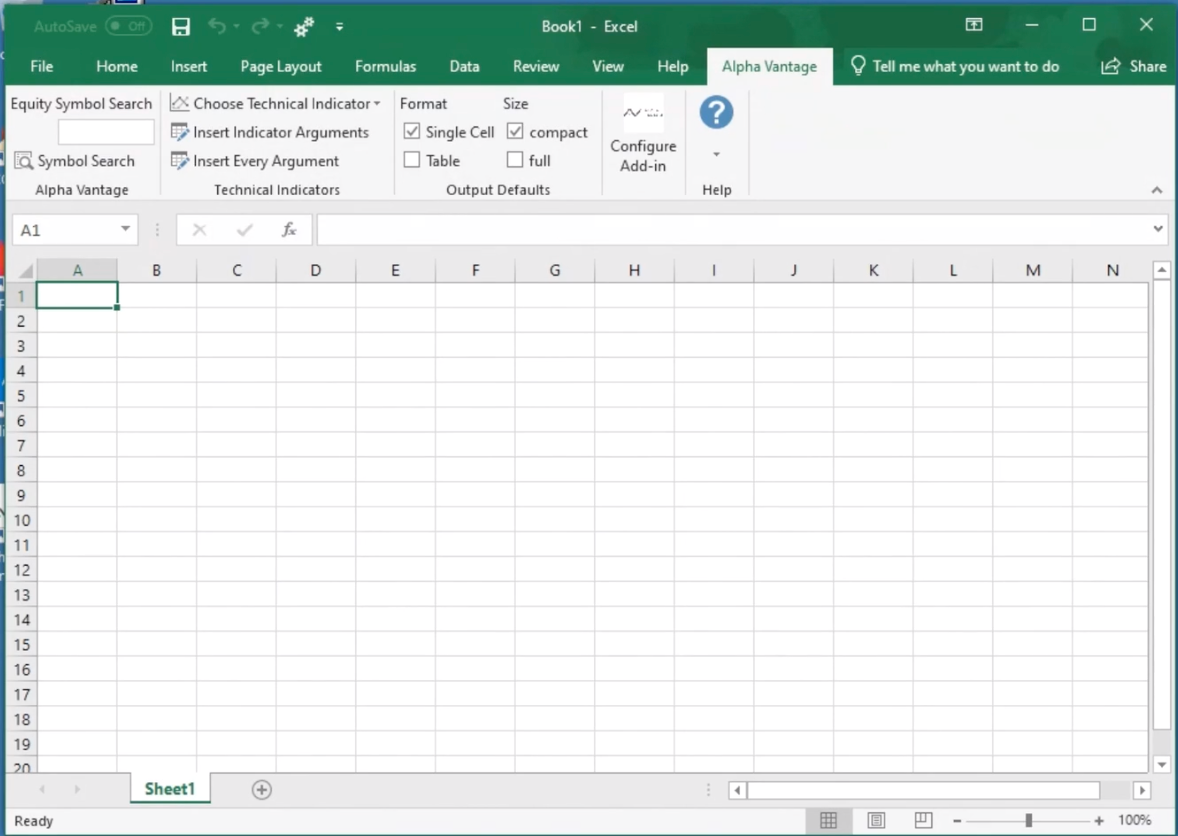The image size is (1178, 836).
Task: Open the Name Box dropdown arrow
Action: [x=125, y=229]
